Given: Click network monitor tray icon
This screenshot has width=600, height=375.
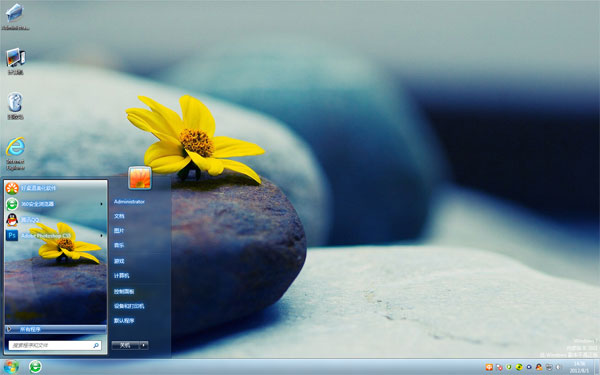Looking at the screenshot, I should point(549,367).
